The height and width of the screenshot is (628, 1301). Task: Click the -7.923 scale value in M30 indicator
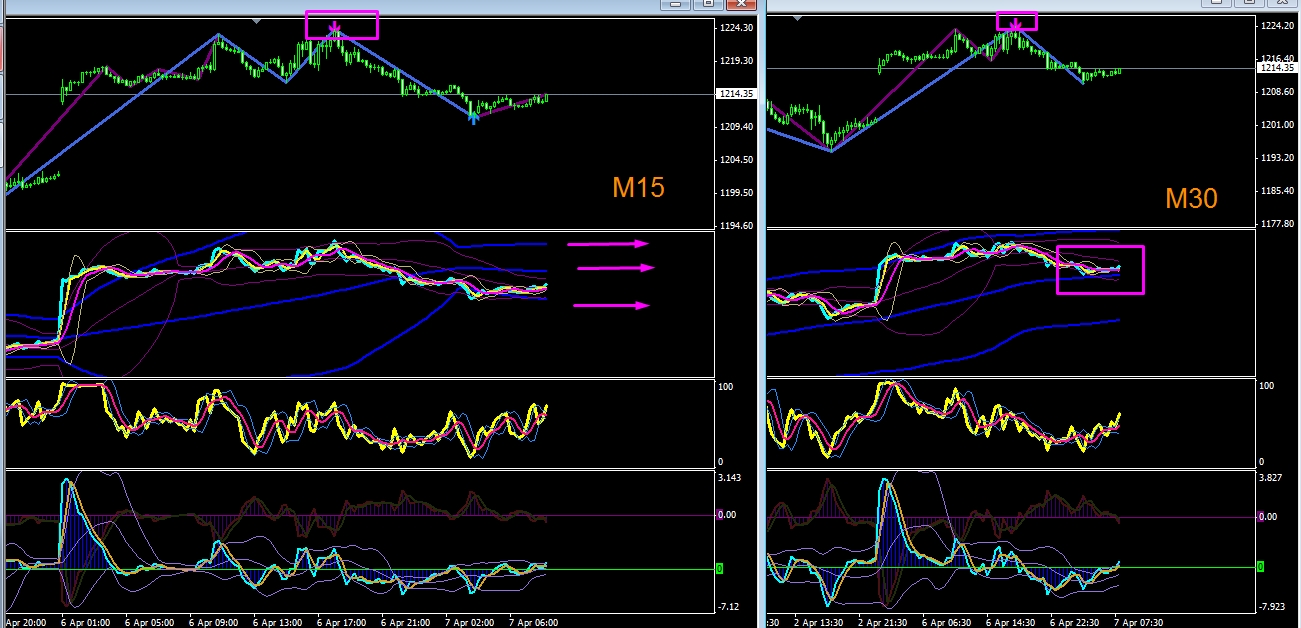click(x=1274, y=606)
